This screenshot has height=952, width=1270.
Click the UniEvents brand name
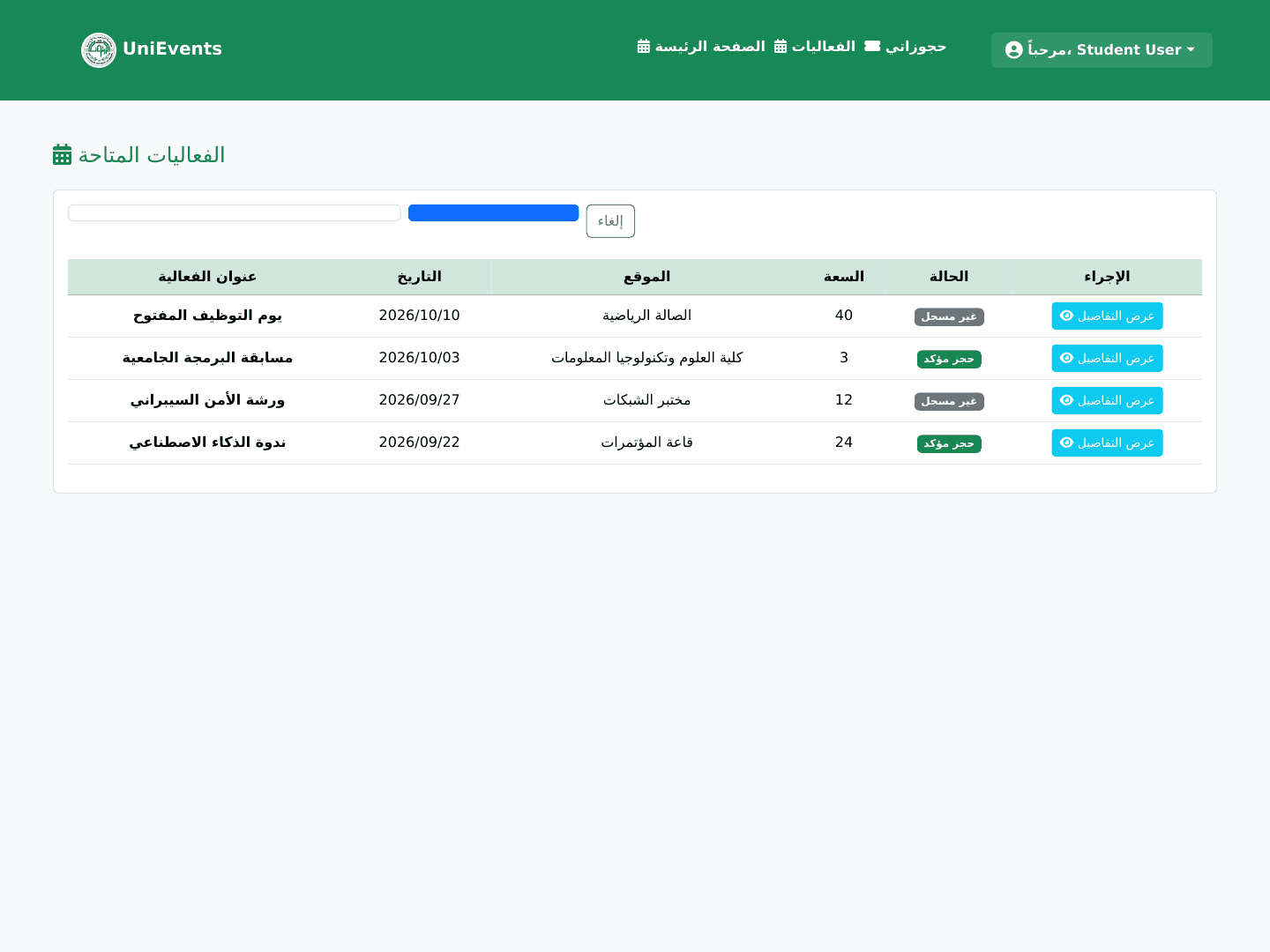pos(173,49)
